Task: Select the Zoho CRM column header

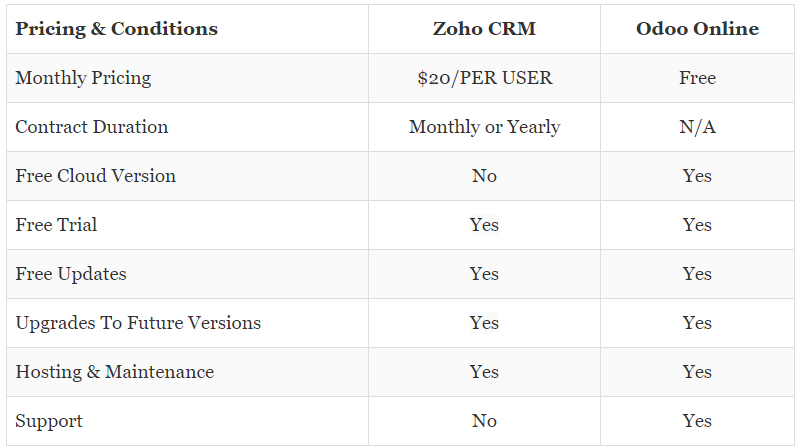Action: tap(484, 29)
